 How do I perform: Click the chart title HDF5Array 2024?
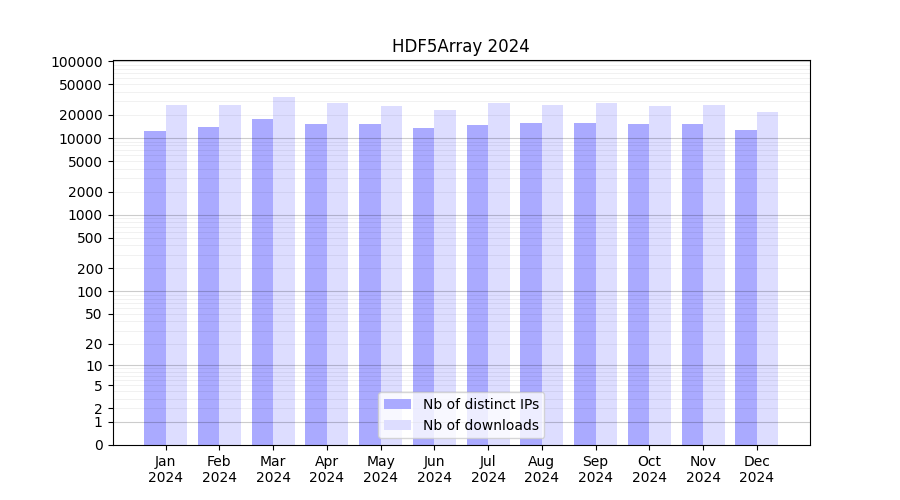coord(460,46)
